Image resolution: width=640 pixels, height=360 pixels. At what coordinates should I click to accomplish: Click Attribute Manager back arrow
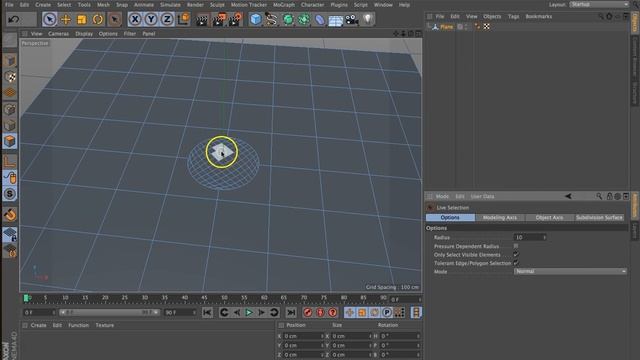pyautogui.click(x=568, y=196)
